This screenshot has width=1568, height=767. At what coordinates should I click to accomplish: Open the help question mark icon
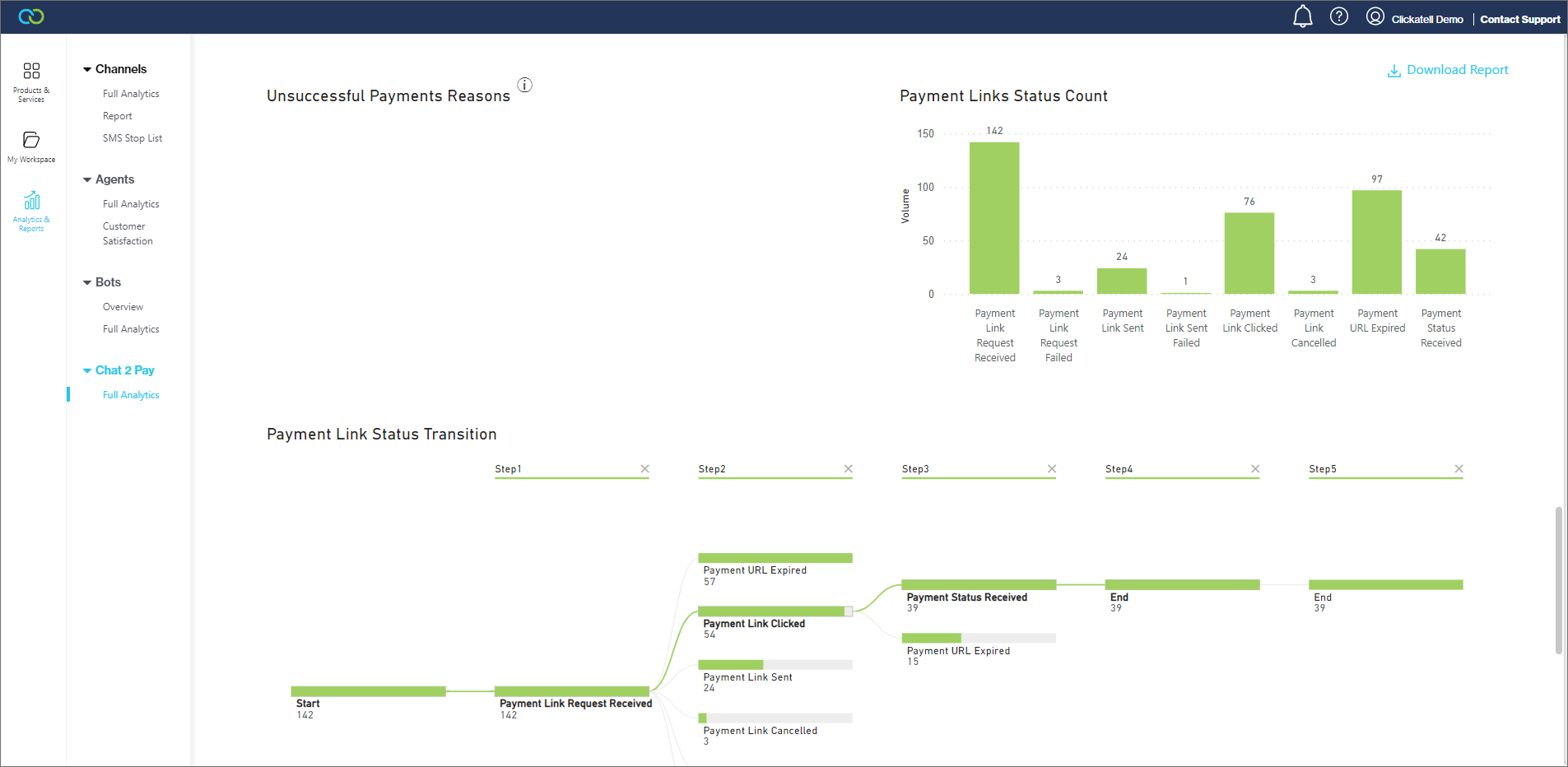click(1338, 16)
